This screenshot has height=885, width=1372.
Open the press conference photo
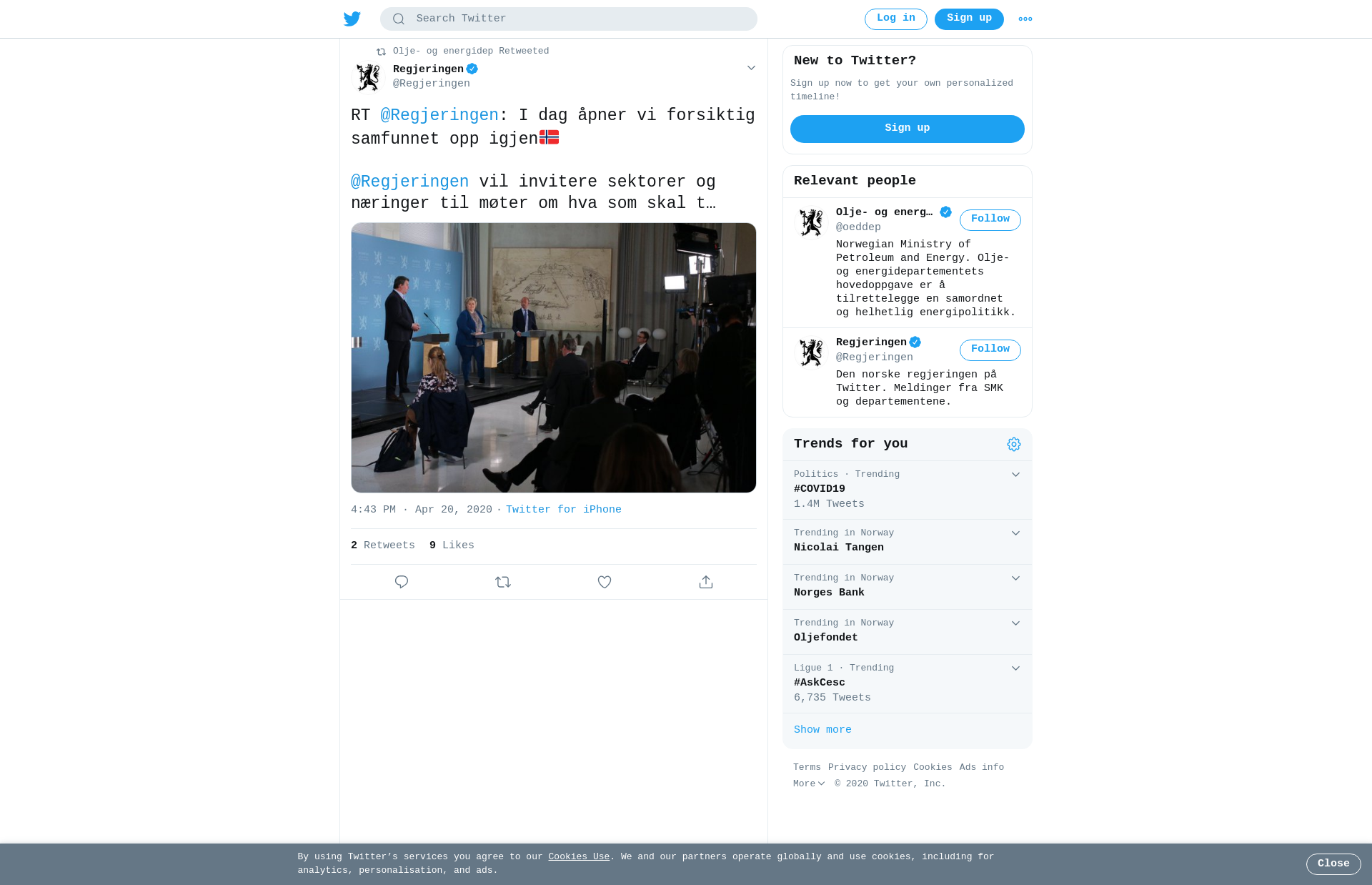tap(554, 357)
